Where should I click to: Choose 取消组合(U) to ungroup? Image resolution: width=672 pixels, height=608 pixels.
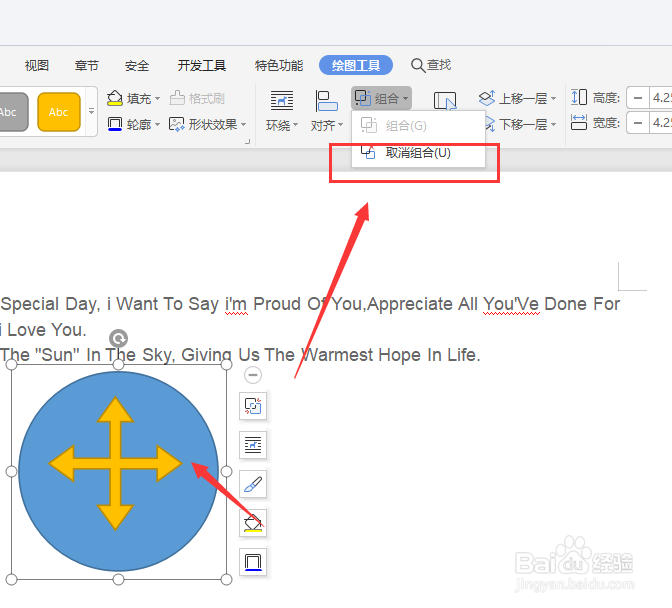(x=418, y=153)
